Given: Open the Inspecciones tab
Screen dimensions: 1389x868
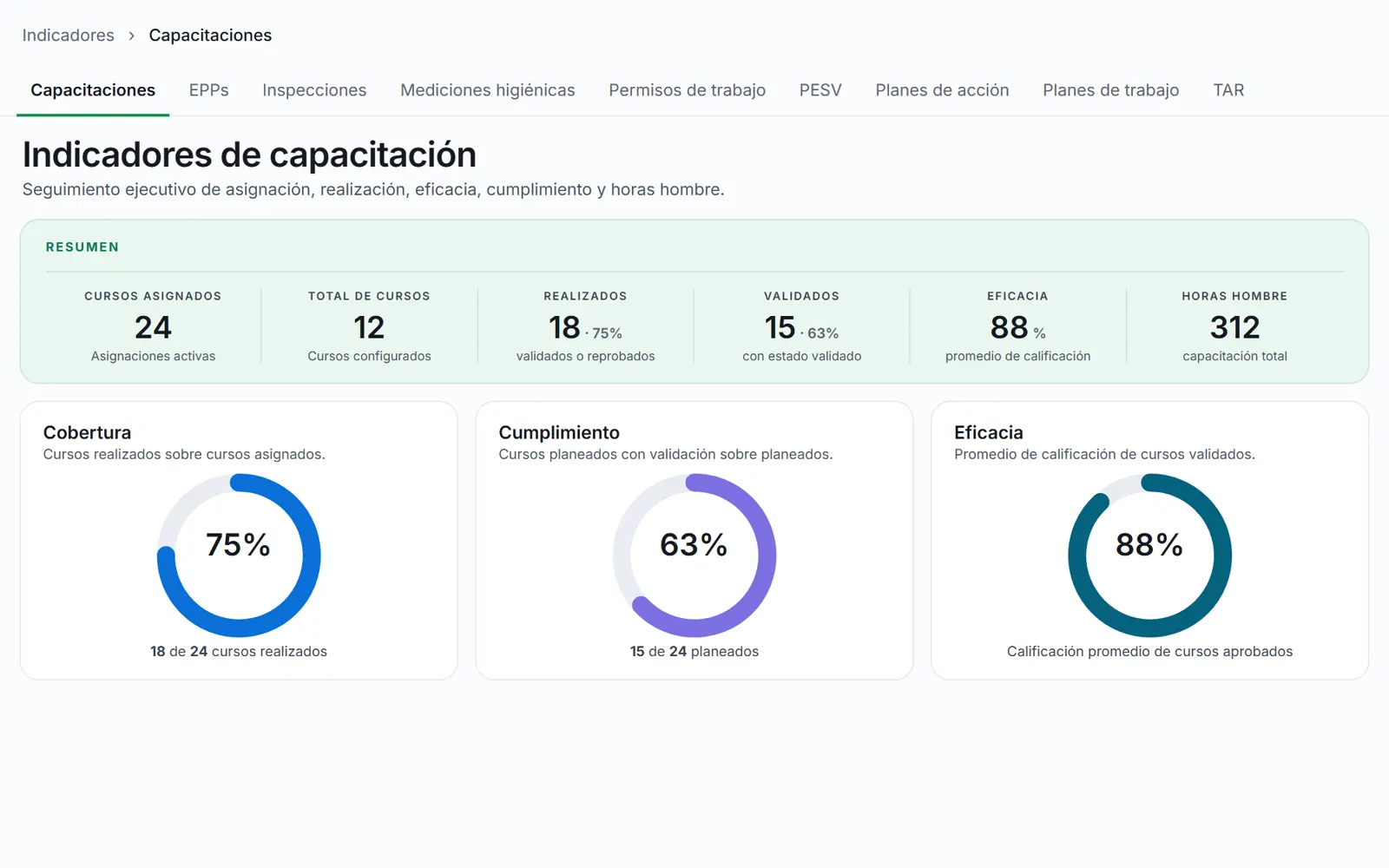Looking at the screenshot, I should (314, 90).
